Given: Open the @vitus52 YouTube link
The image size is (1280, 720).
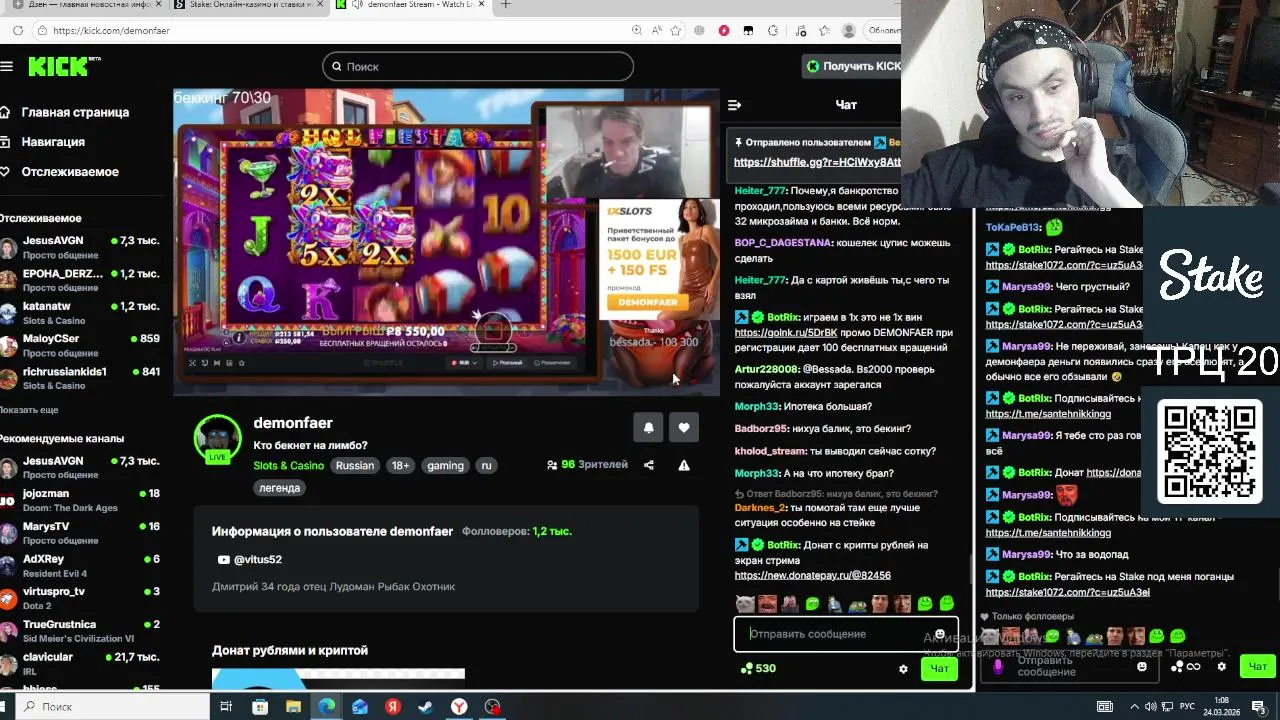Looking at the screenshot, I should click(250, 560).
